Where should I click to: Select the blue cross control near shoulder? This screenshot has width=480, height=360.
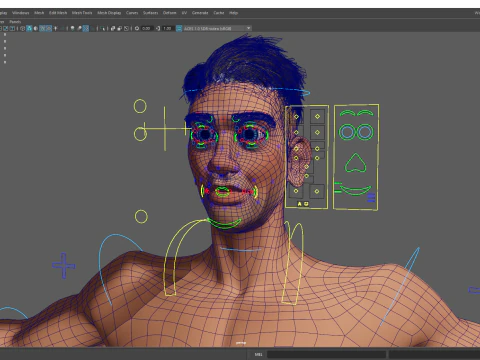click(64, 266)
